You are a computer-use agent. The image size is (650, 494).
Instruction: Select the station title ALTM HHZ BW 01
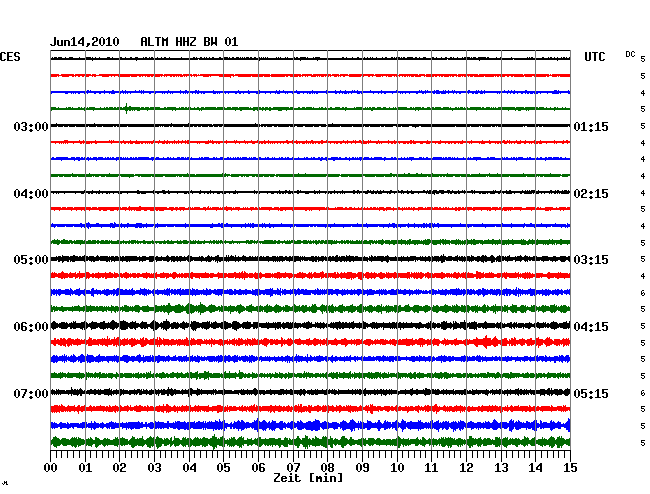[189, 42]
